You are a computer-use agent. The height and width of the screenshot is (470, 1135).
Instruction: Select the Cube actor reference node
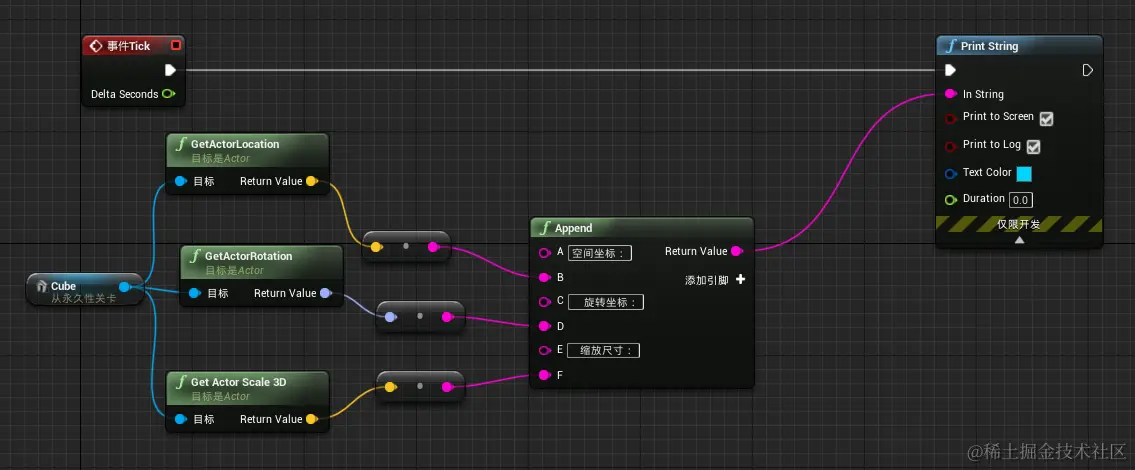point(83,290)
